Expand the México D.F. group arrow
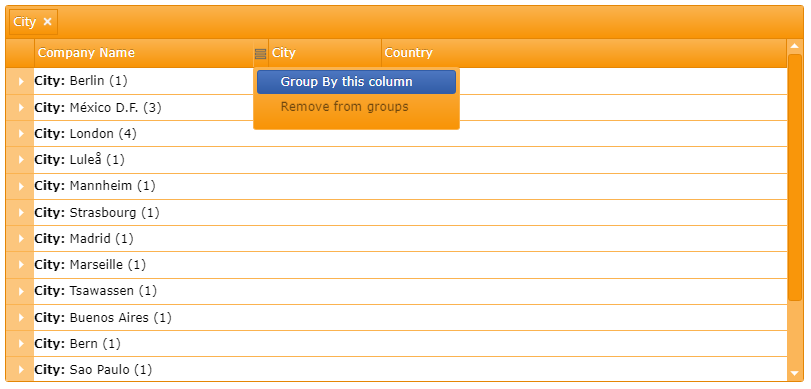 (x=21, y=108)
